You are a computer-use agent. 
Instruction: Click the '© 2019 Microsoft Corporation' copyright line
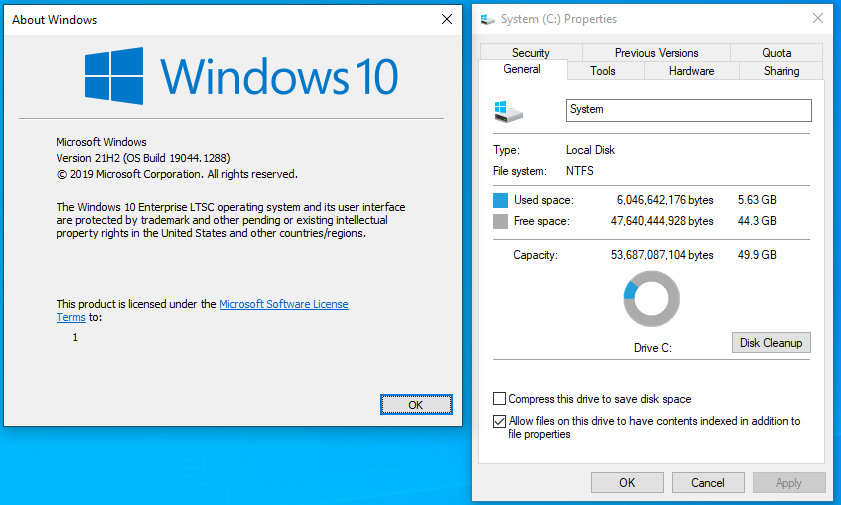point(177,174)
